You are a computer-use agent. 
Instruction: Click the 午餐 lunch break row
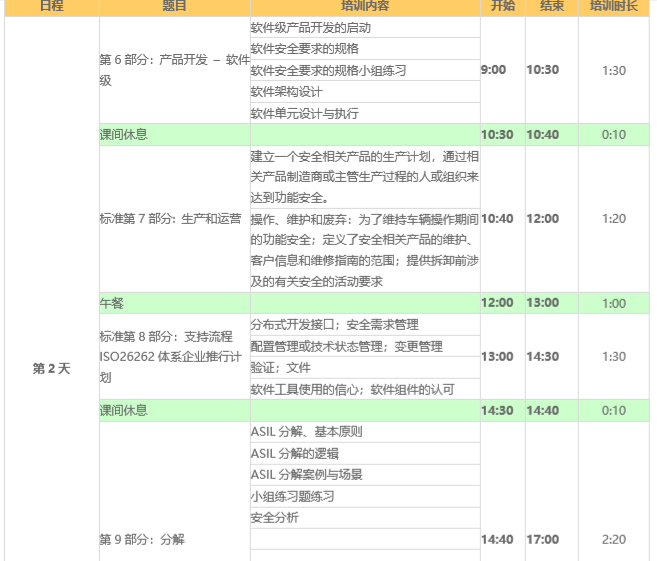pyautogui.click(x=174, y=303)
